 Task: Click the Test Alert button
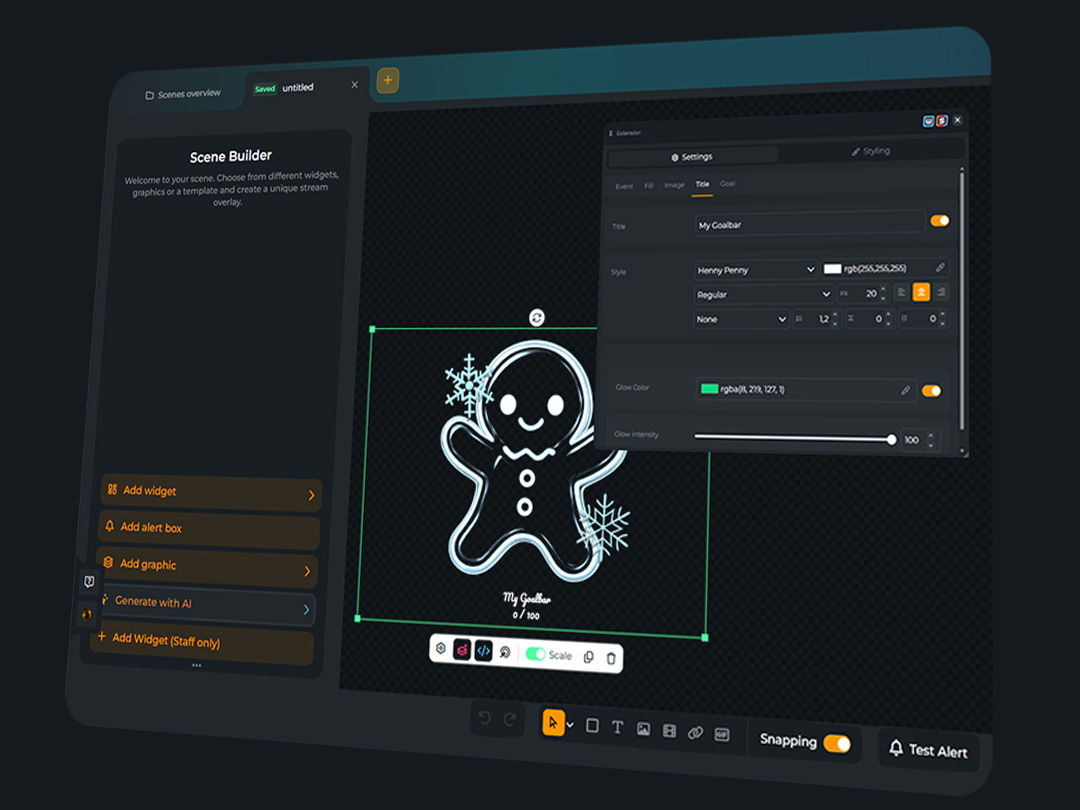pos(928,750)
